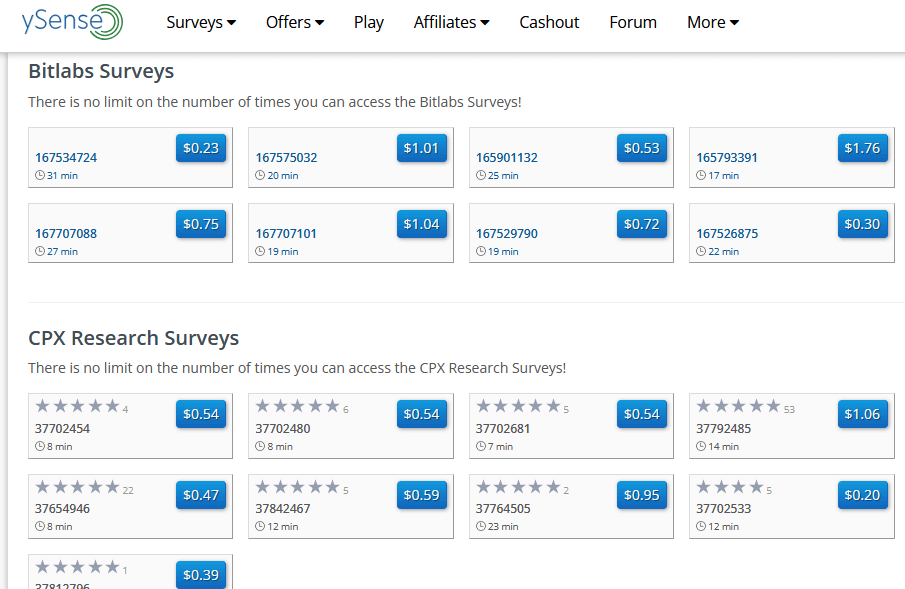Select CPX survey ID 37702454

click(x=62, y=428)
